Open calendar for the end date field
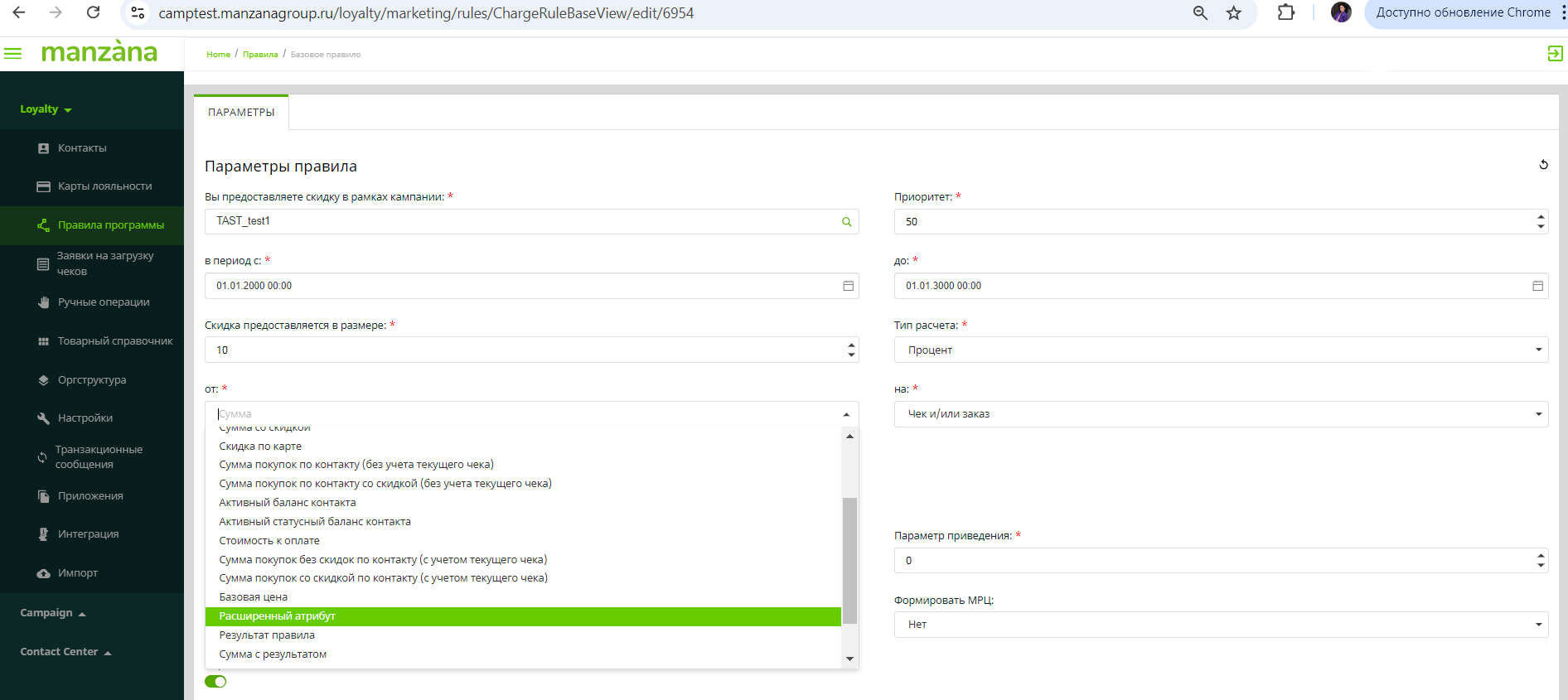The image size is (1568, 700). coord(1537,286)
